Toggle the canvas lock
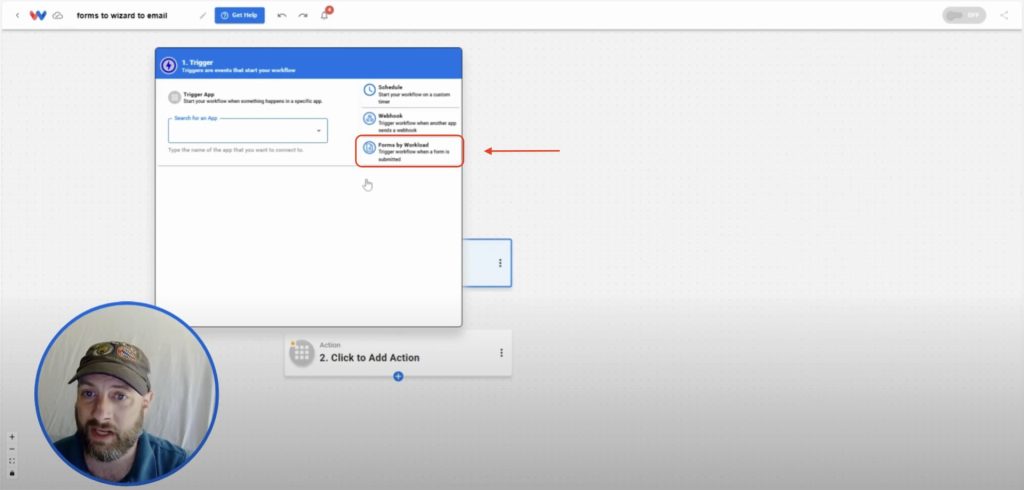This screenshot has width=1024, height=490. coord(12,473)
